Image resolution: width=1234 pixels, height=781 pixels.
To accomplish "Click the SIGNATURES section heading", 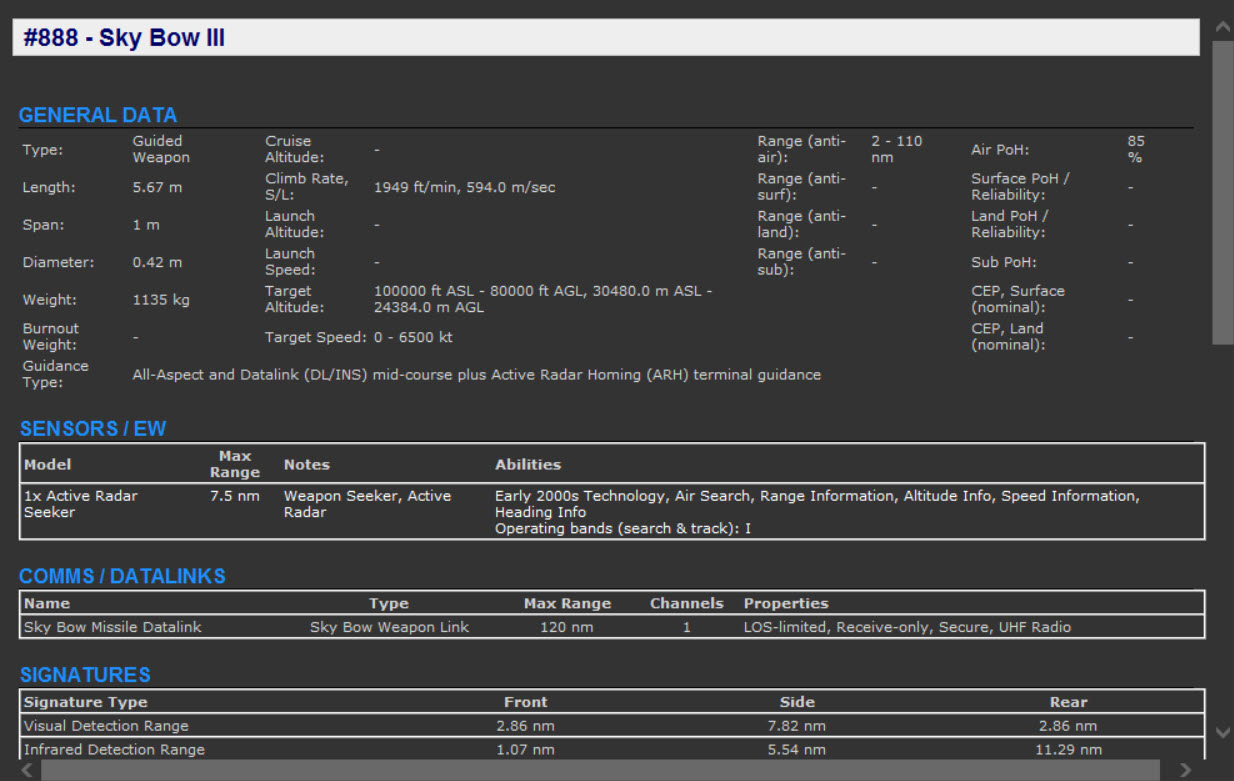I will tap(85, 675).
